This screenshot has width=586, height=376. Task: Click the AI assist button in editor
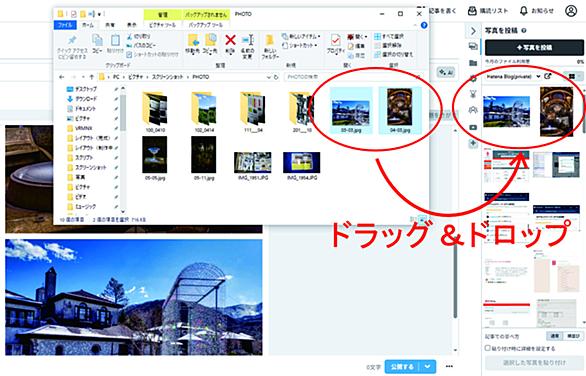point(446,72)
